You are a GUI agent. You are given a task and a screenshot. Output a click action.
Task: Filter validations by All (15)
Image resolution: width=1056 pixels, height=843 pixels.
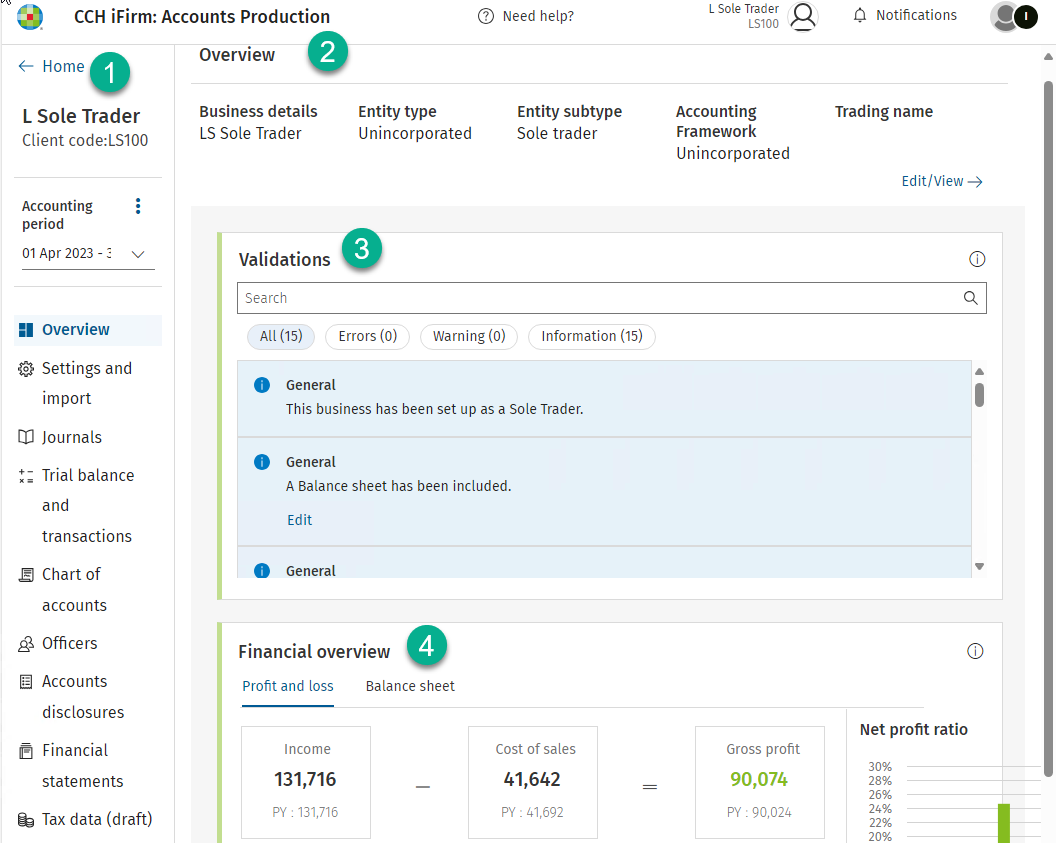[281, 336]
